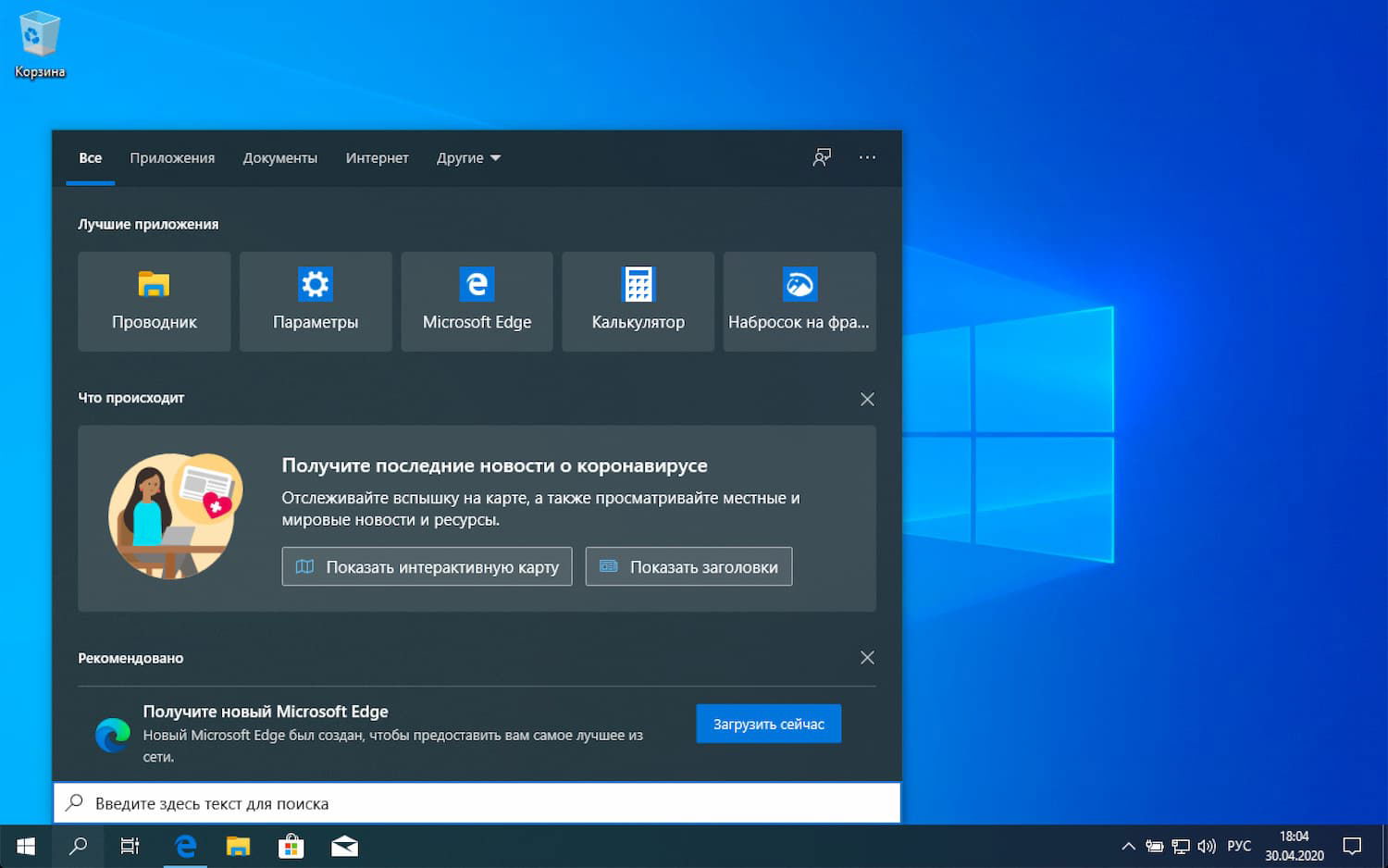Switch to the Документы tab
The image size is (1388, 868).
(x=279, y=157)
